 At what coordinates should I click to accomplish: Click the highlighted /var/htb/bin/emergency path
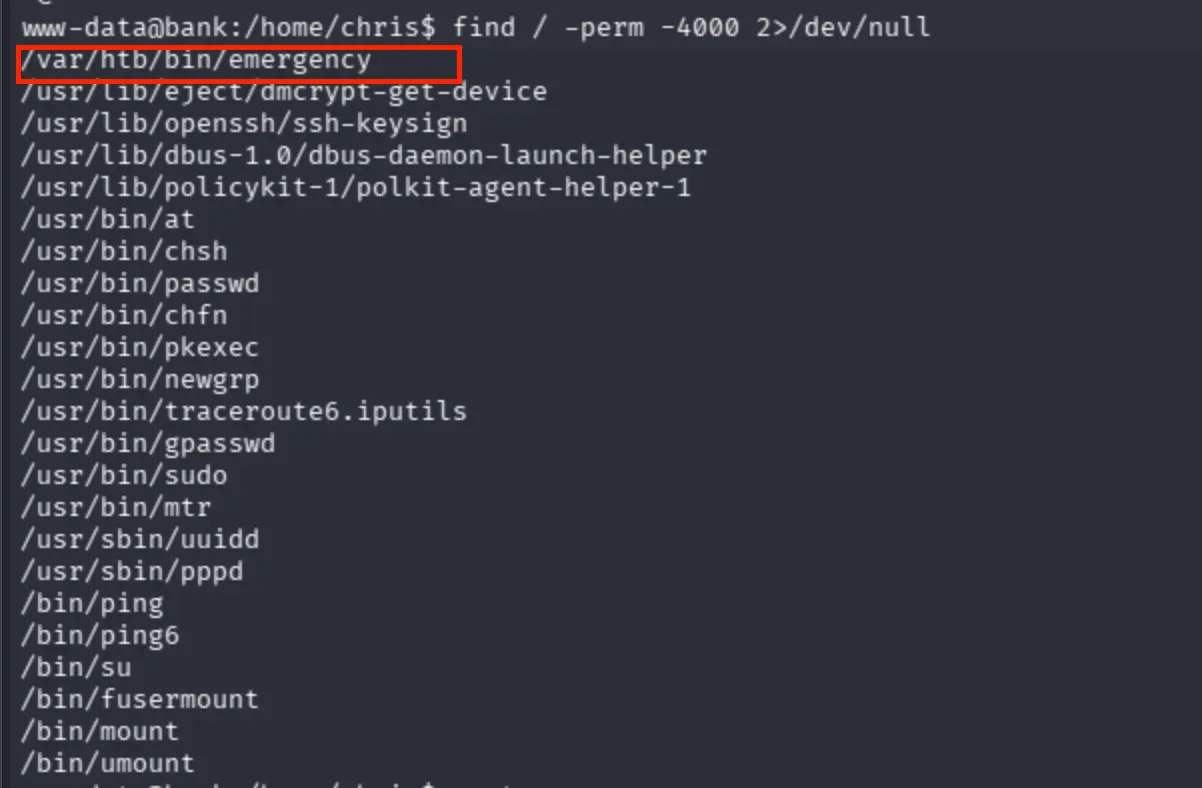[x=197, y=60]
